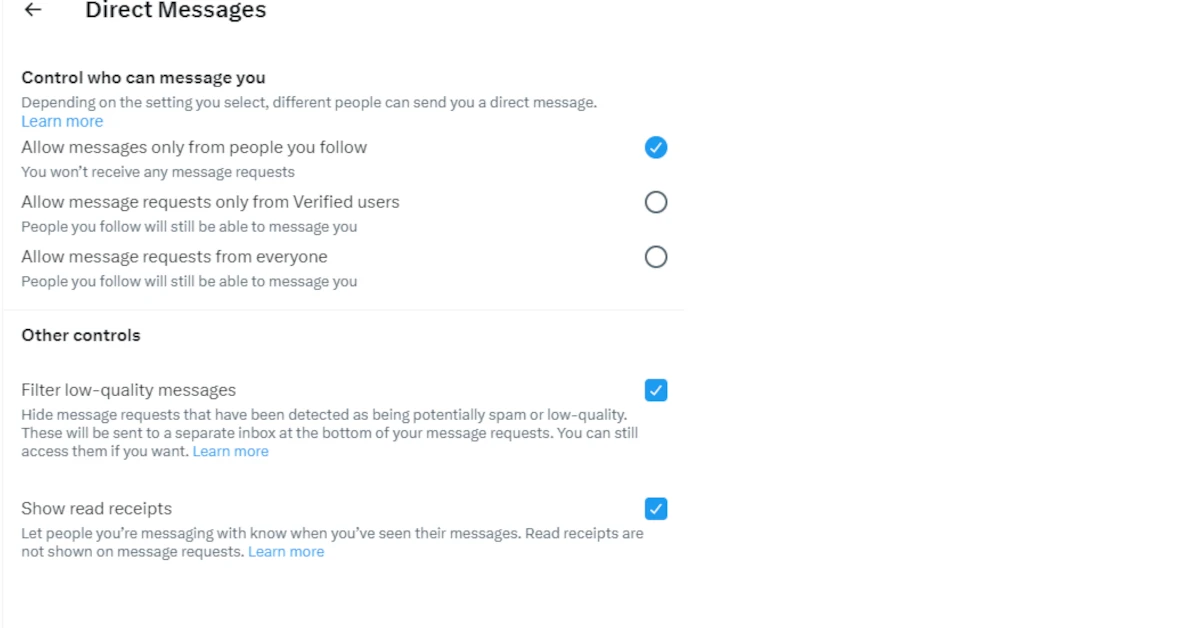Open Learn more link in low-quality filter description

click(230, 451)
